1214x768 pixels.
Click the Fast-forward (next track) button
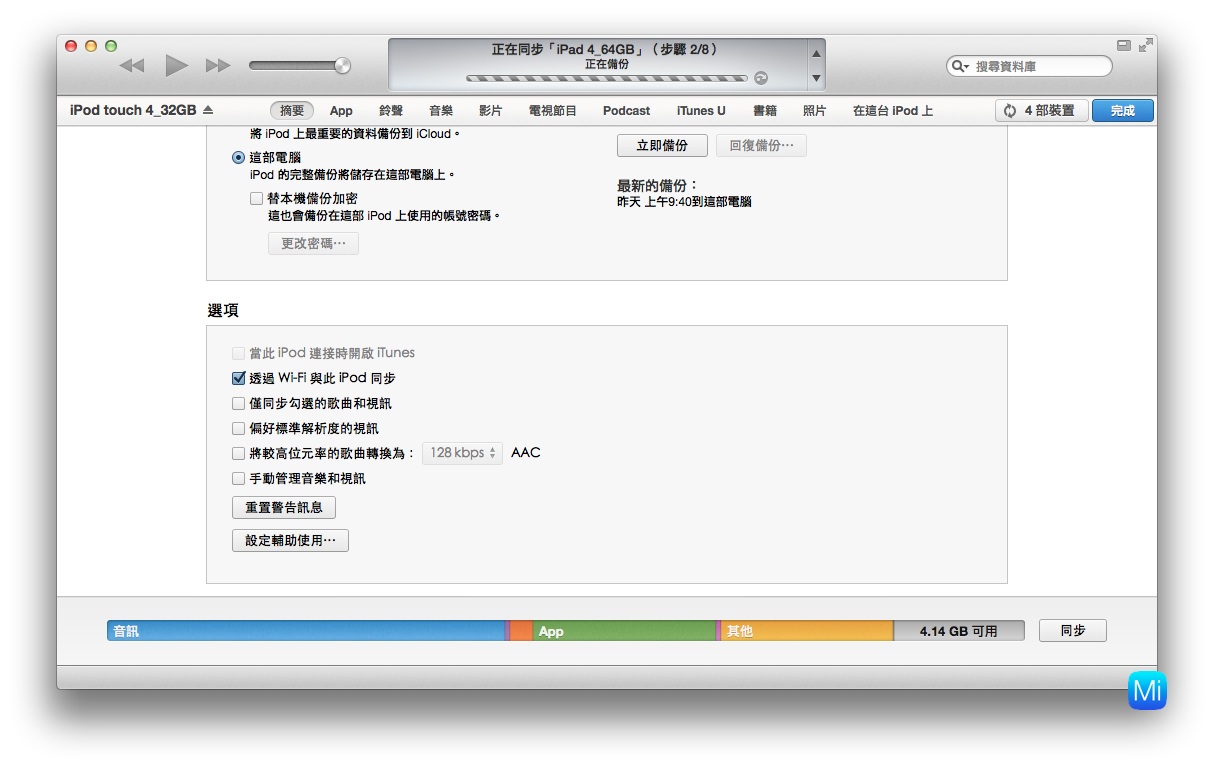[218, 66]
